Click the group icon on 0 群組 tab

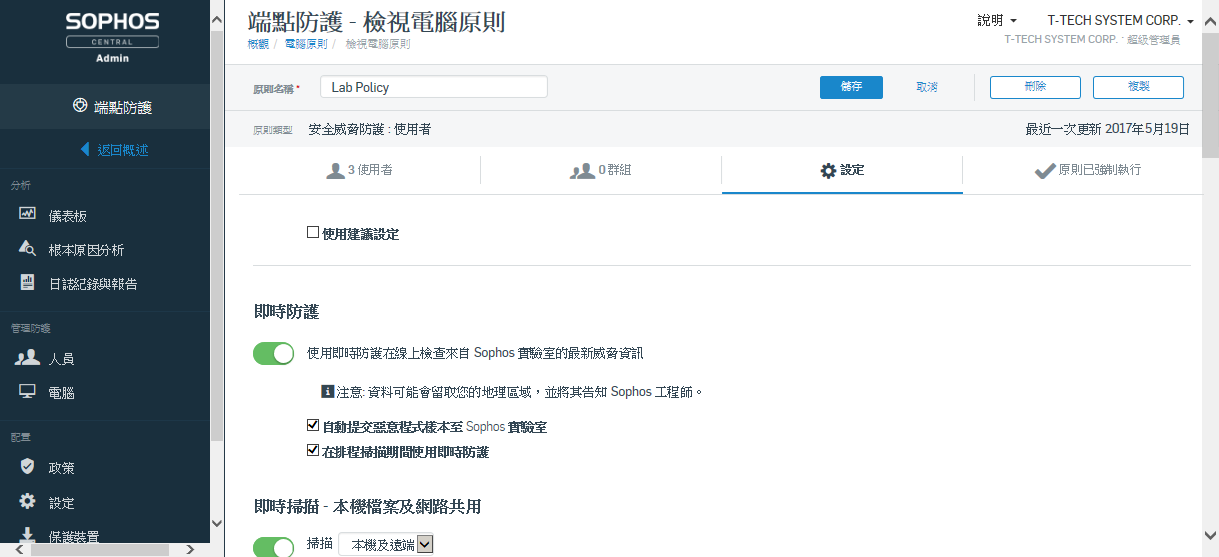coord(582,171)
